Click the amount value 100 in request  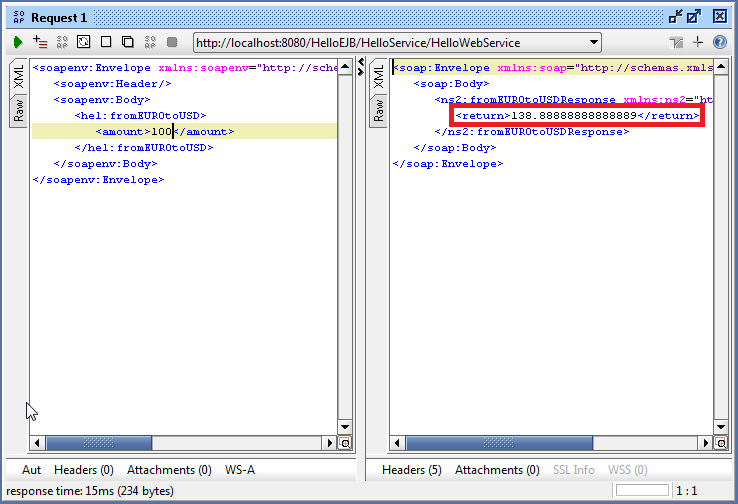pyautogui.click(x=162, y=132)
